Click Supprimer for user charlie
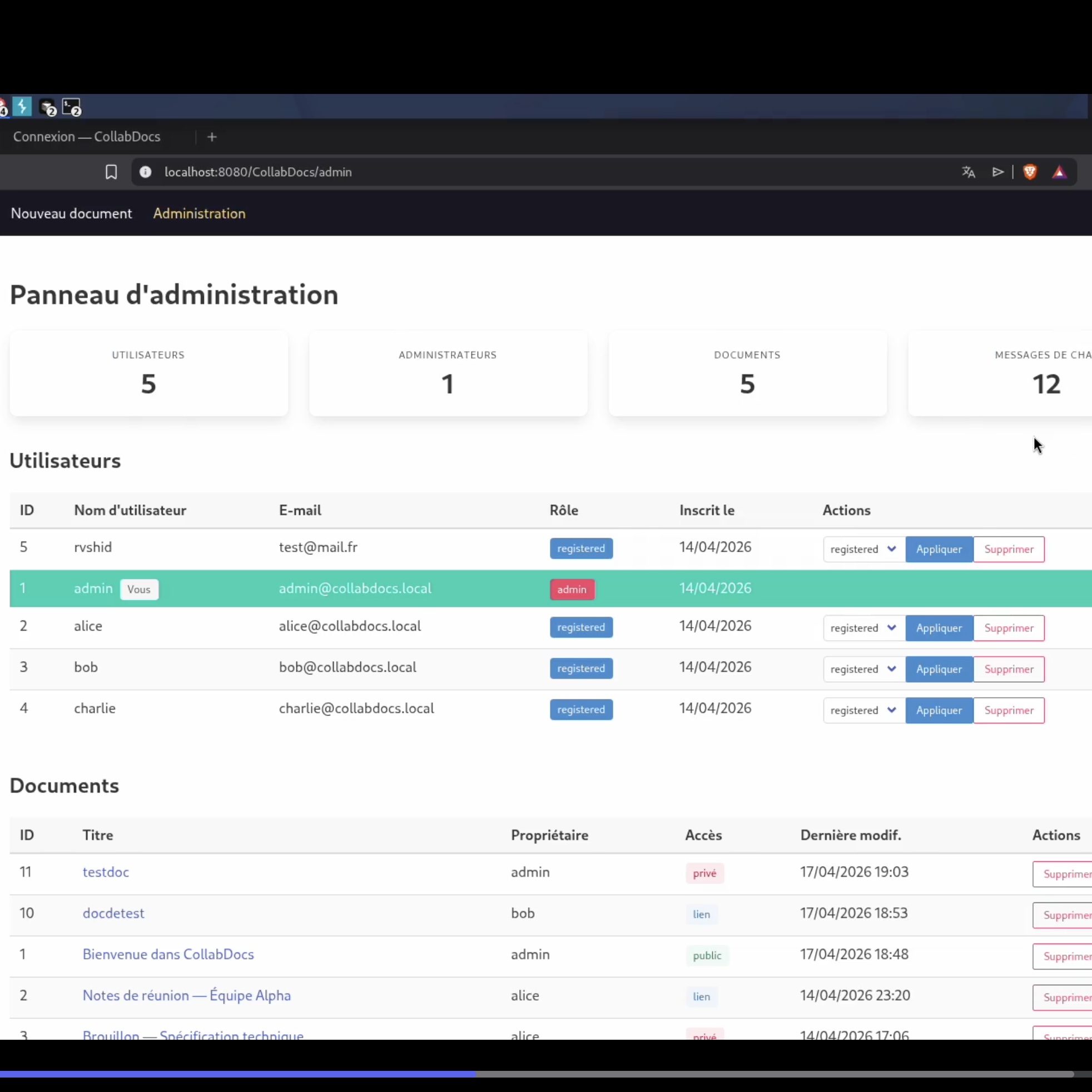 1009,711
